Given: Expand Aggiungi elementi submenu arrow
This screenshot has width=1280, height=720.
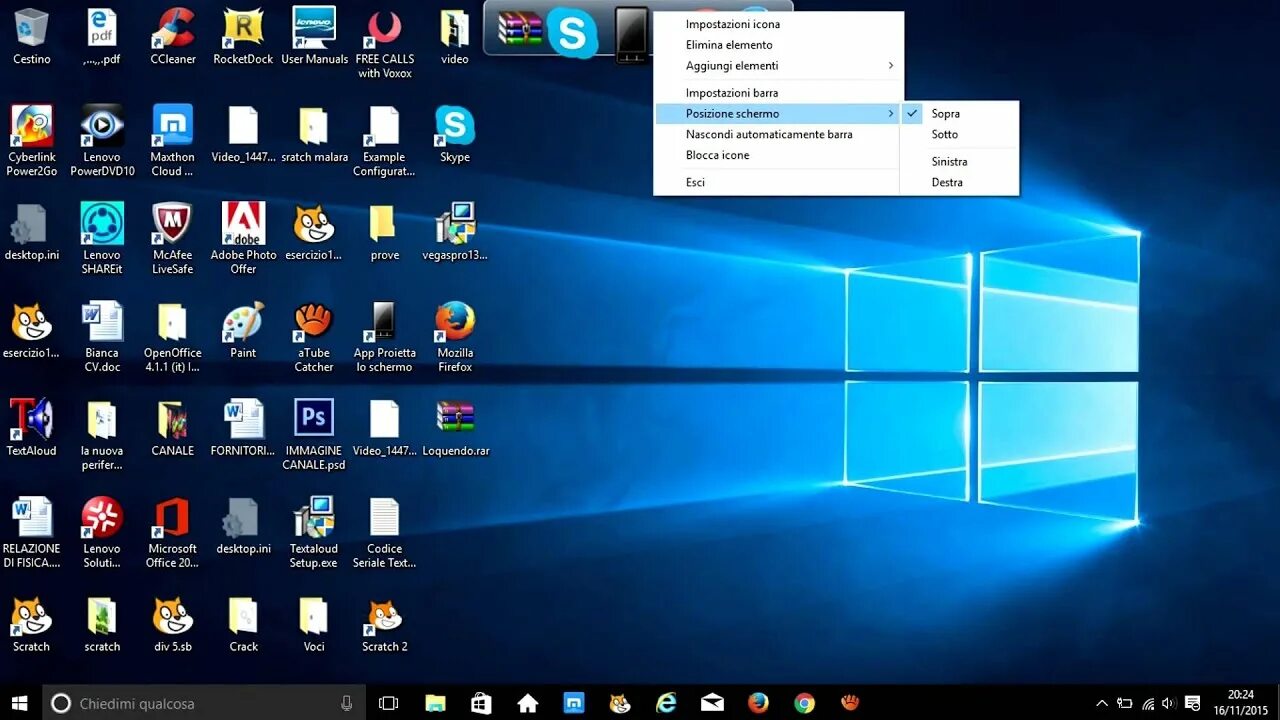Looking at the screenshot, I should tap(890, 66).
